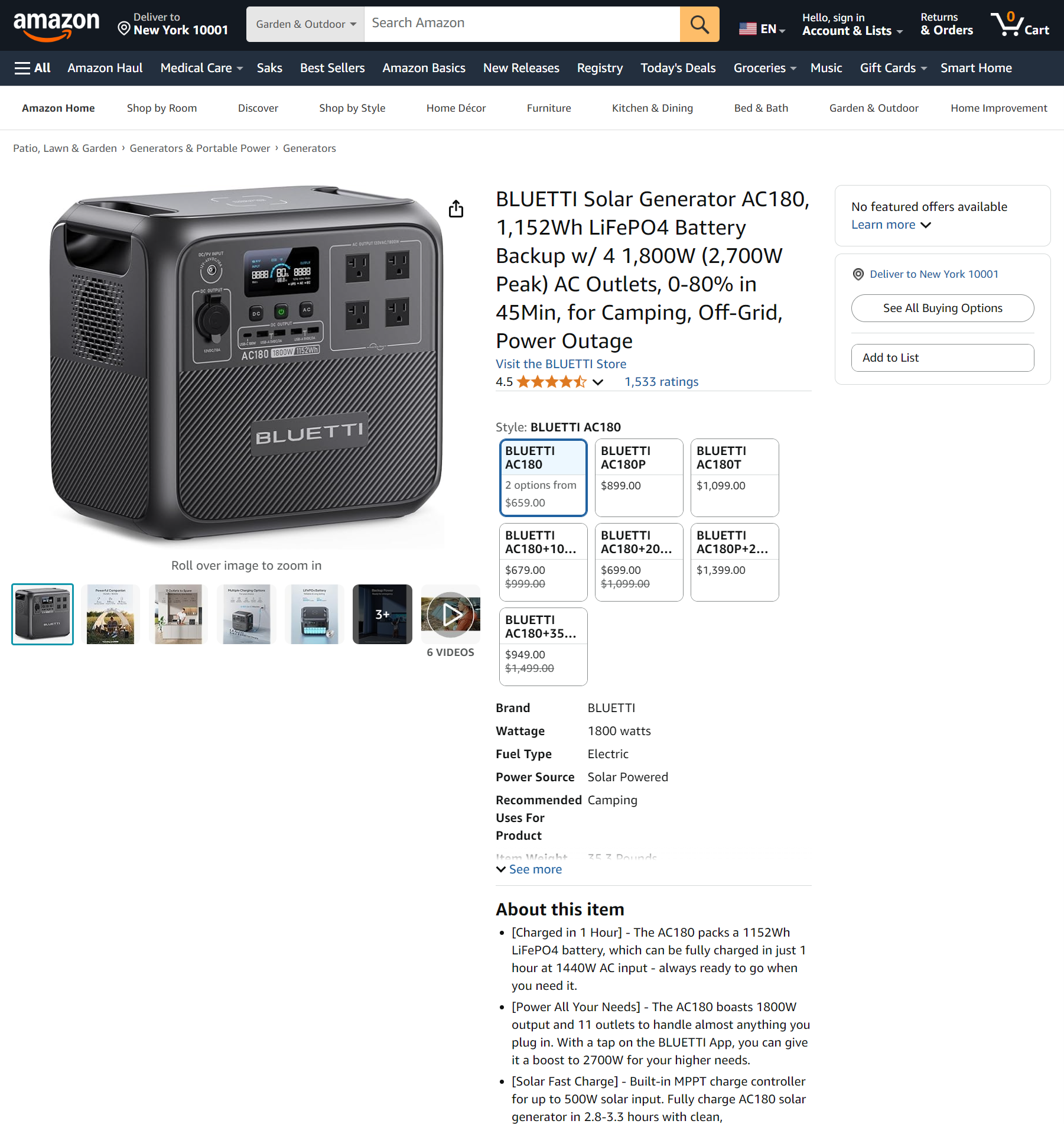Click the delivery location pin icon in header
The width and height of the screenshot is (1064, 1124).
(x=124, y=28)
